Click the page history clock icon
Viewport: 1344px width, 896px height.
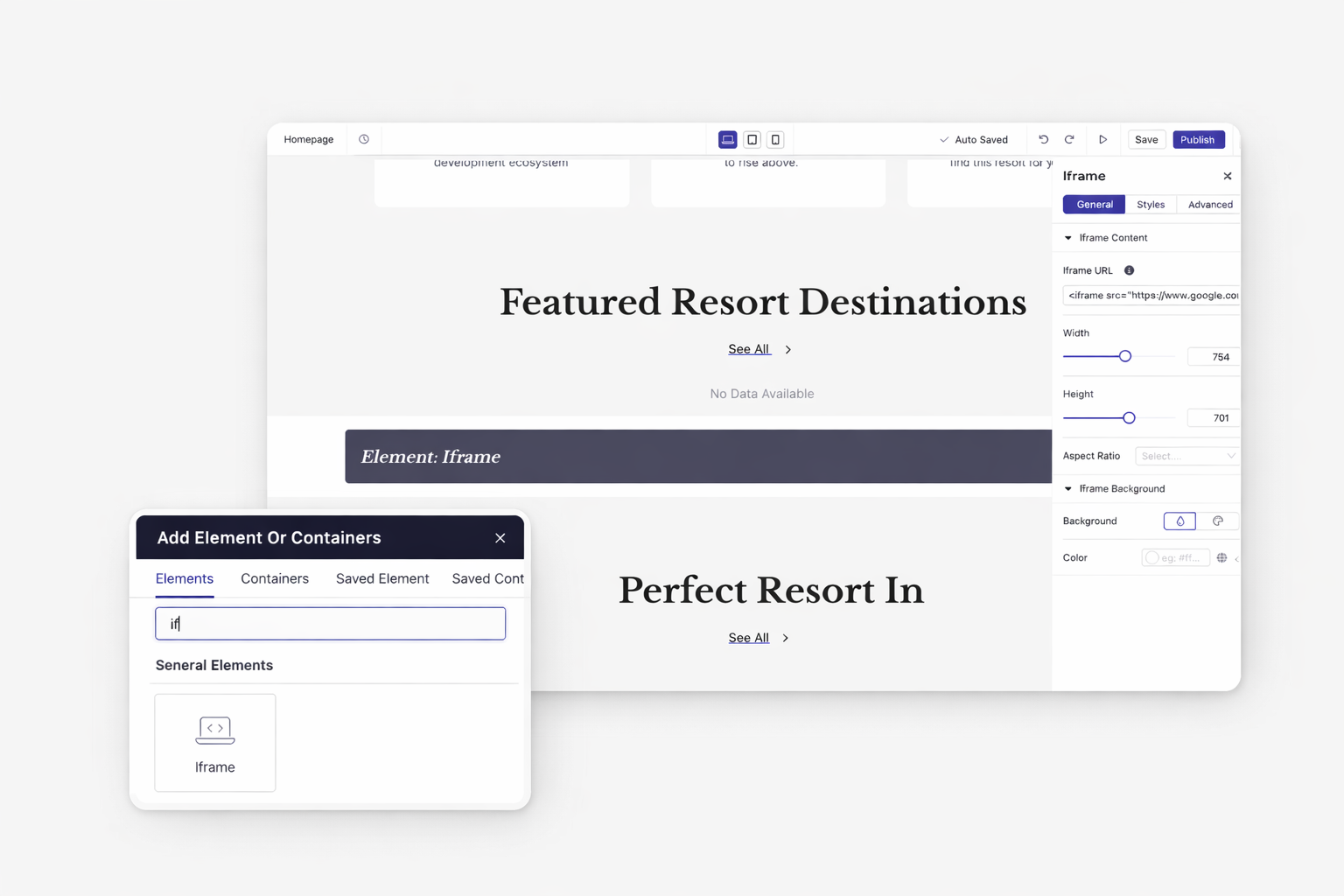(364, 139)
